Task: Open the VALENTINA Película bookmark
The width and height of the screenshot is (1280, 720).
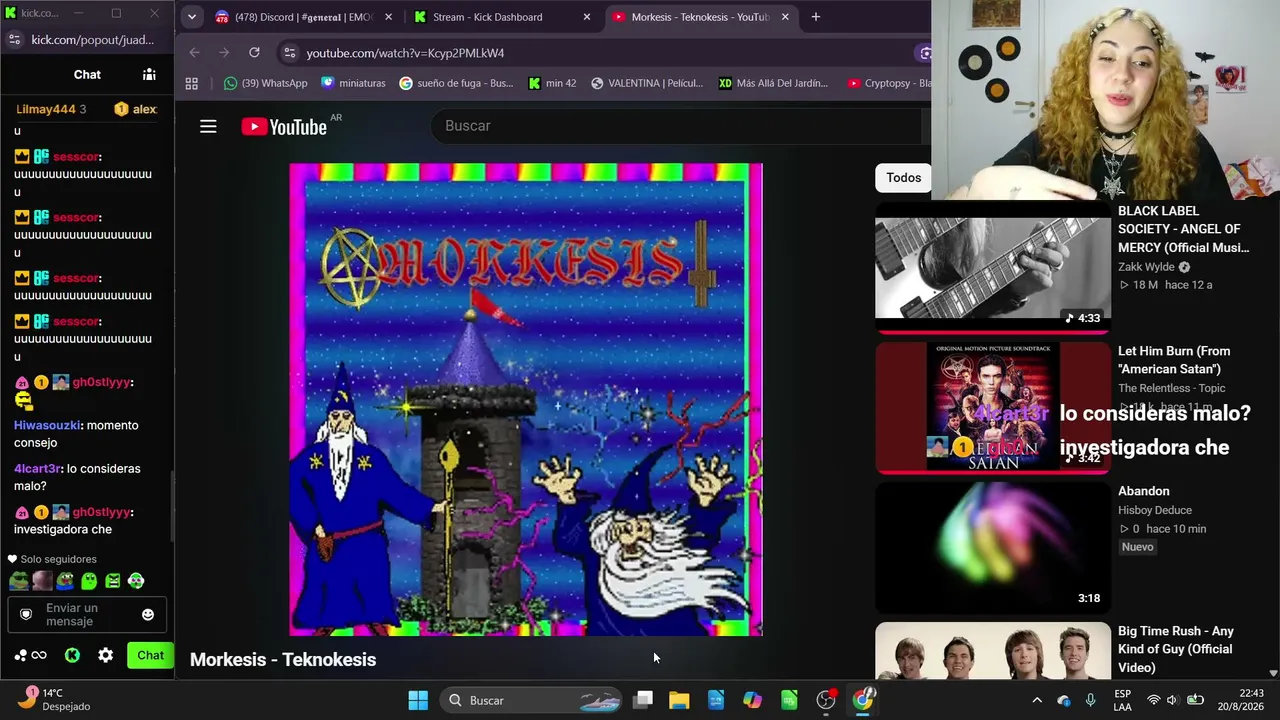Action: [x=647, y=83]
